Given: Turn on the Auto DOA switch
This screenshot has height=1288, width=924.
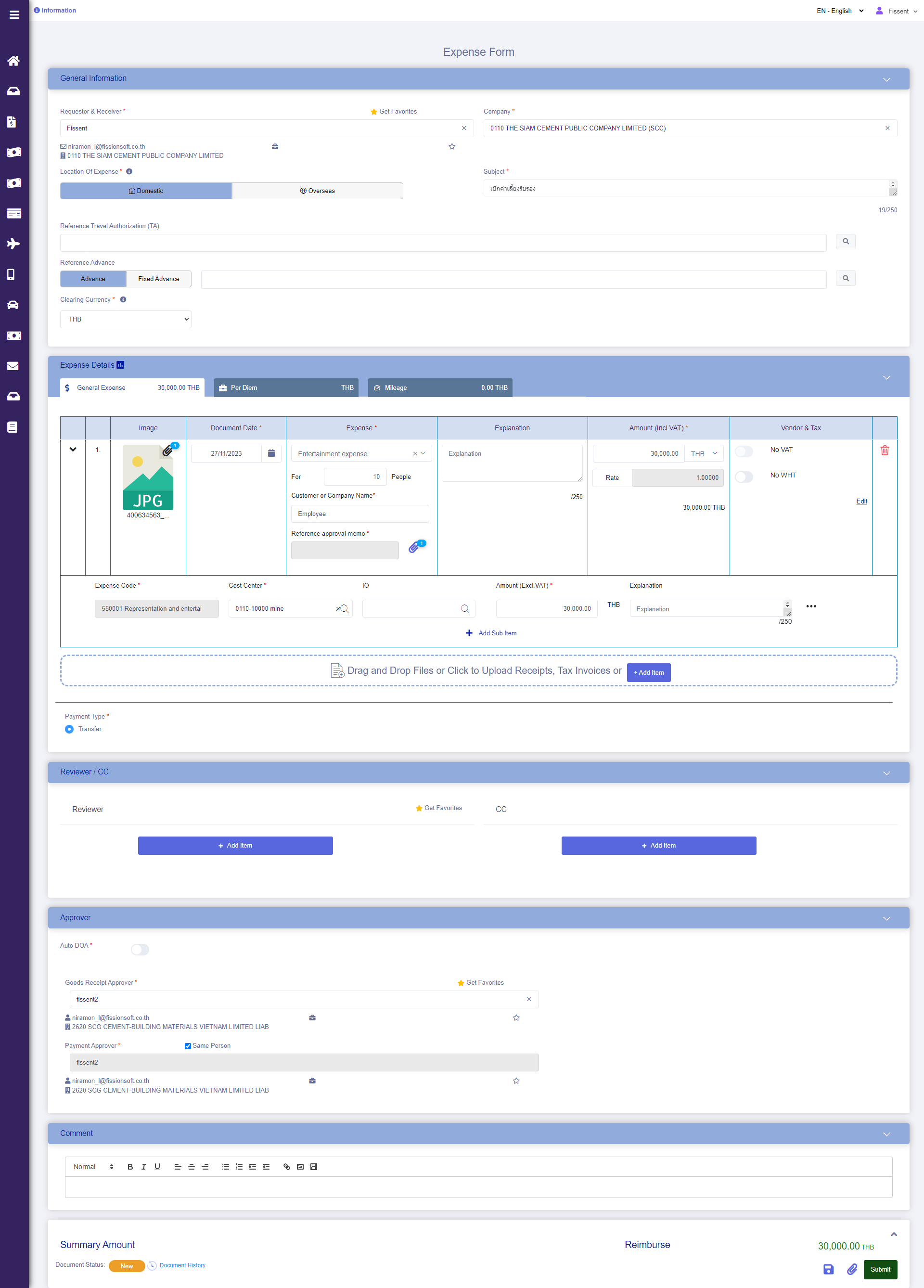Looking at the screenshot, I should click(140, 950).
